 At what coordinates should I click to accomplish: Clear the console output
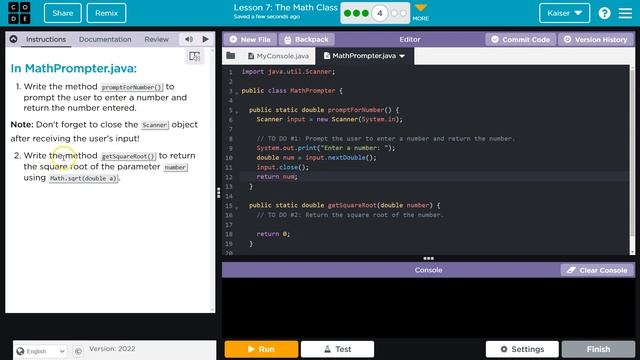pyautogui.click(x=597, y=270)
